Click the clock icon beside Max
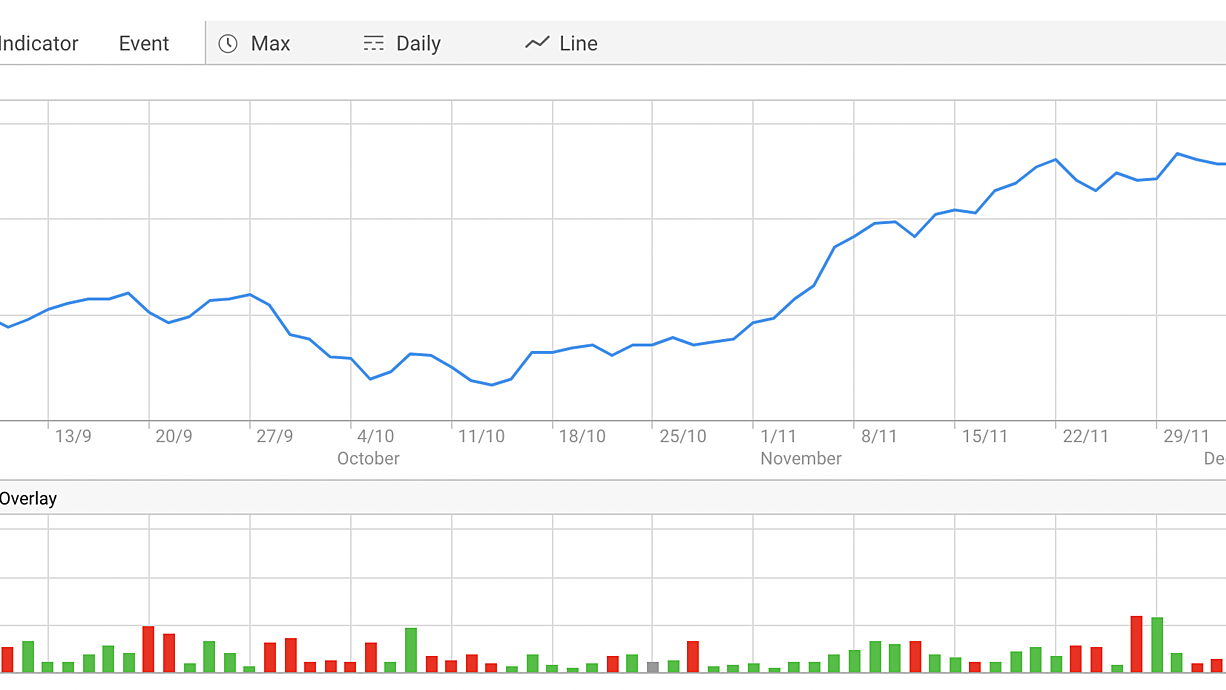This screenshot has height=690, width=1226. click(228, 43)
